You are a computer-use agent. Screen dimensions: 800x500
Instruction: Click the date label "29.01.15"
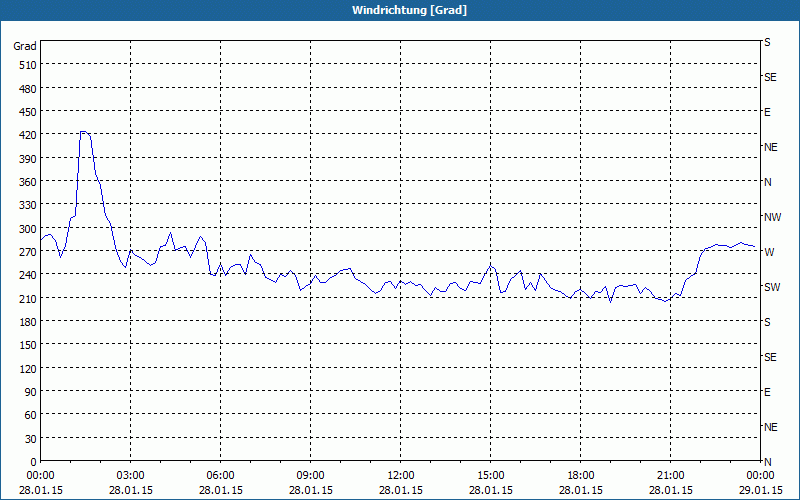coord(761,490)
